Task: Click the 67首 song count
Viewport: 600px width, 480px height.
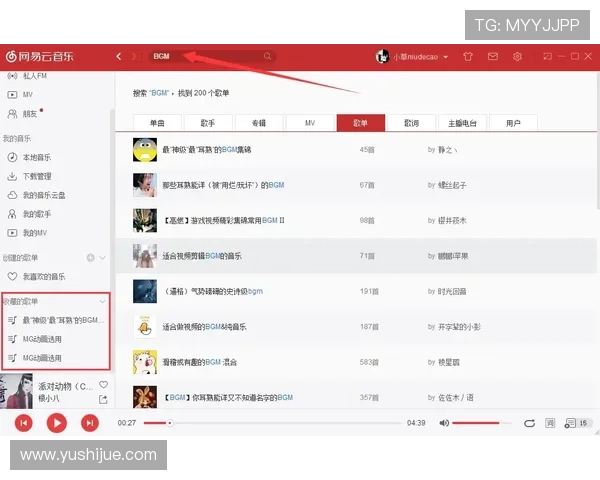Action: pyautogui.click(x=367, y=185)
